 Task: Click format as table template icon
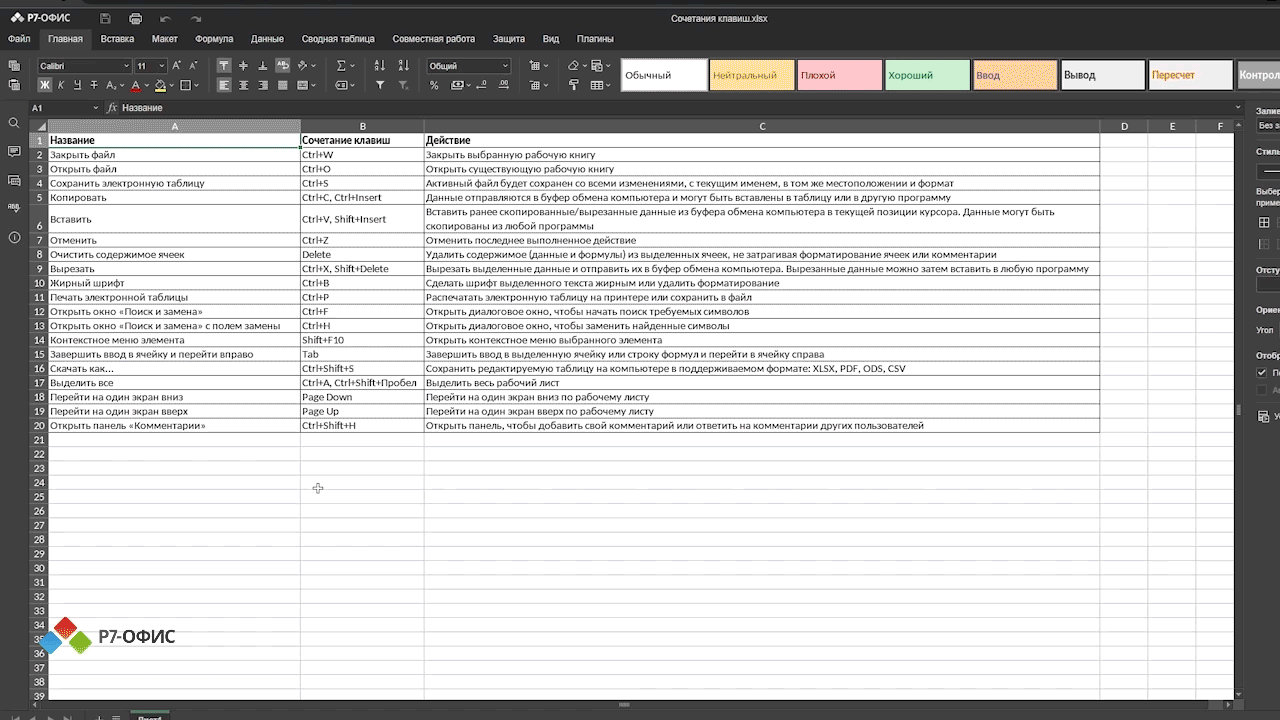[x=597, y=85]
